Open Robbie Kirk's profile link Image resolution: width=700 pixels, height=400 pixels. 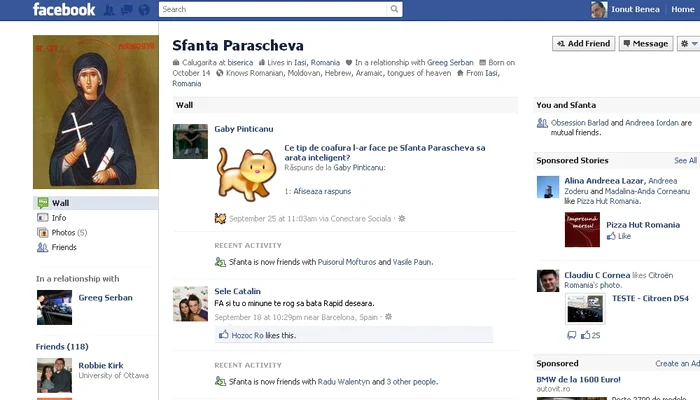[x=101, y=365]
